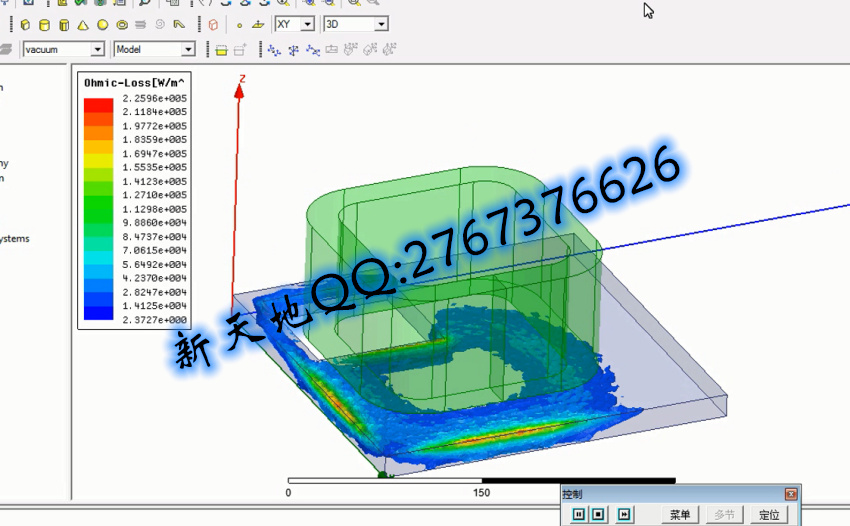Image resolution: width=850 pixels, height=526 pixels.
Task: Stop playback in the 控制 panel
Action: tap(599, 514)
